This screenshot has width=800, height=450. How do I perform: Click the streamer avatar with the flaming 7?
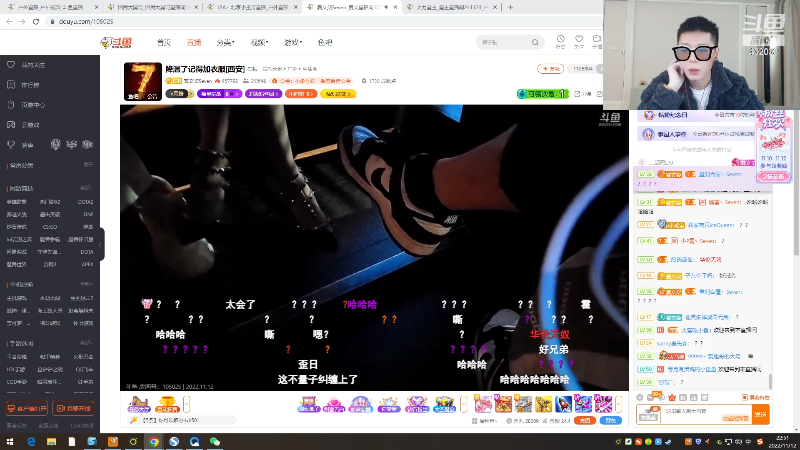point(143,81)
